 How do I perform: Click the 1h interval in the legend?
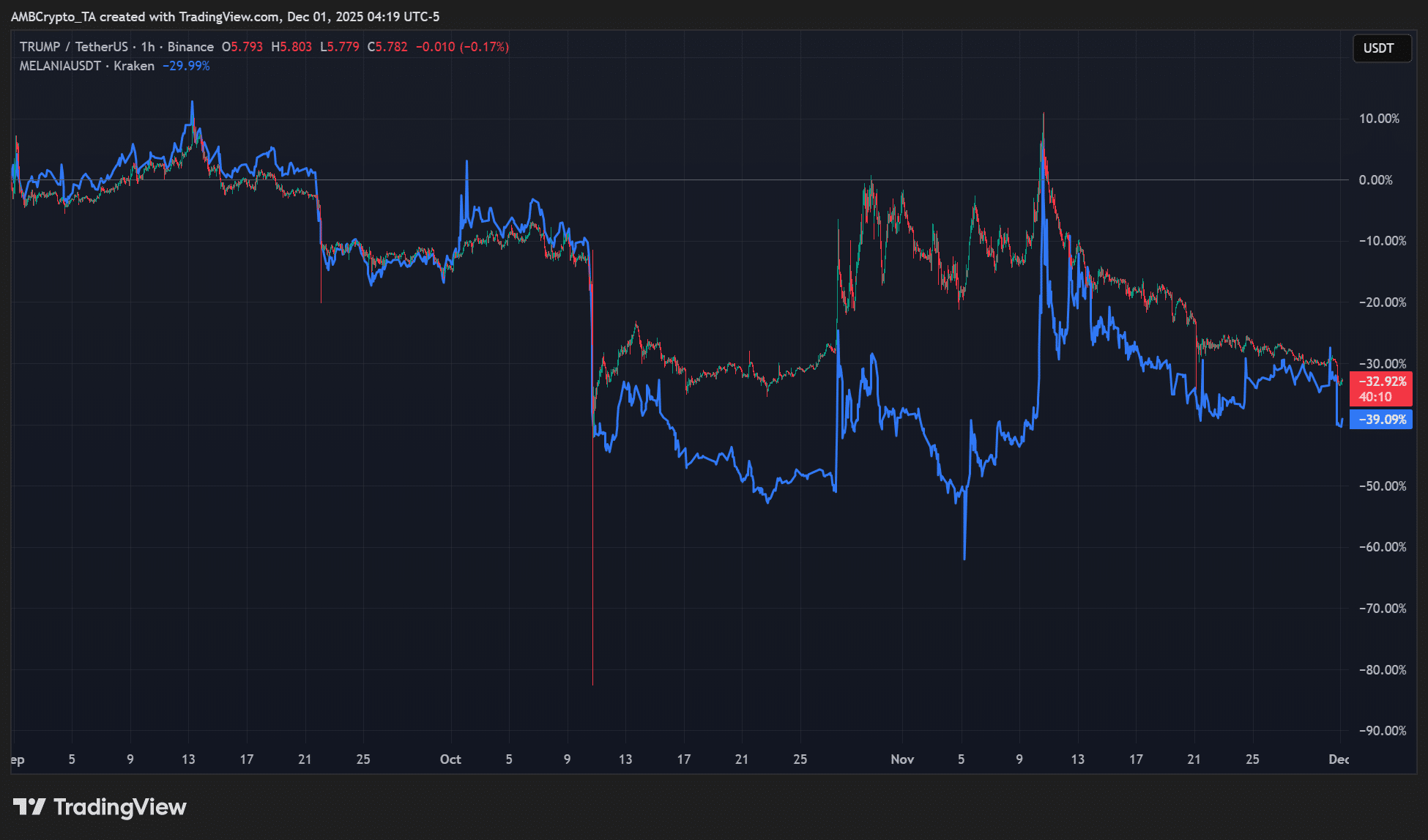pos(148,47)
